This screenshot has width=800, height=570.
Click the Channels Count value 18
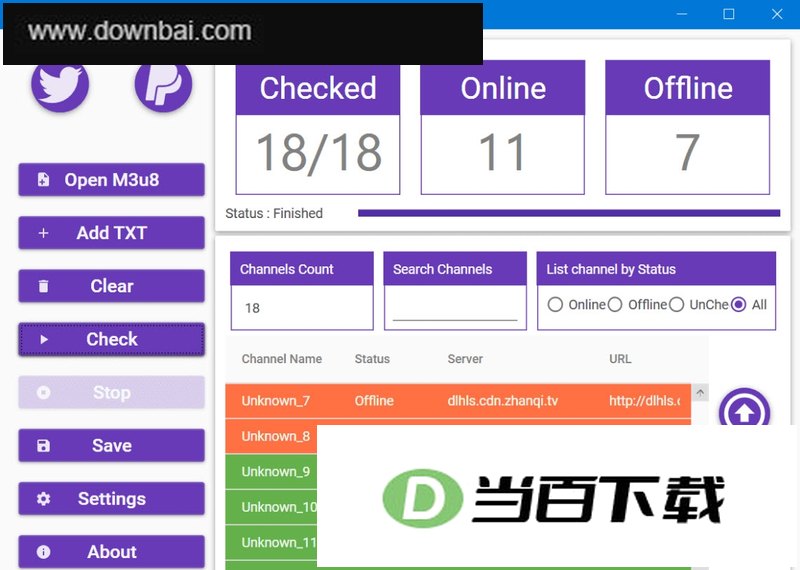click(x=252, y=308)
